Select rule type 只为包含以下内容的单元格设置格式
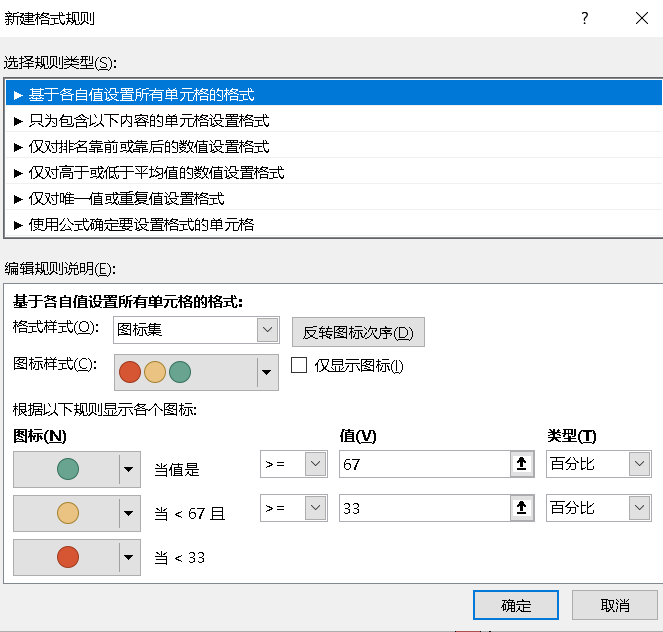The image size is (663, 632). pos(334,120)
